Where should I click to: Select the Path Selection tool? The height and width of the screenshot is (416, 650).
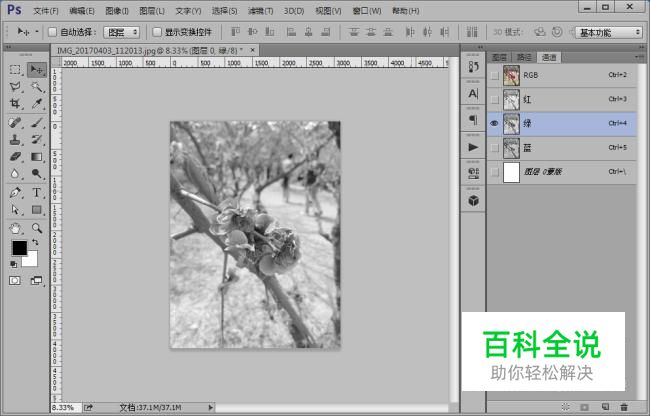tap(15, 210)
